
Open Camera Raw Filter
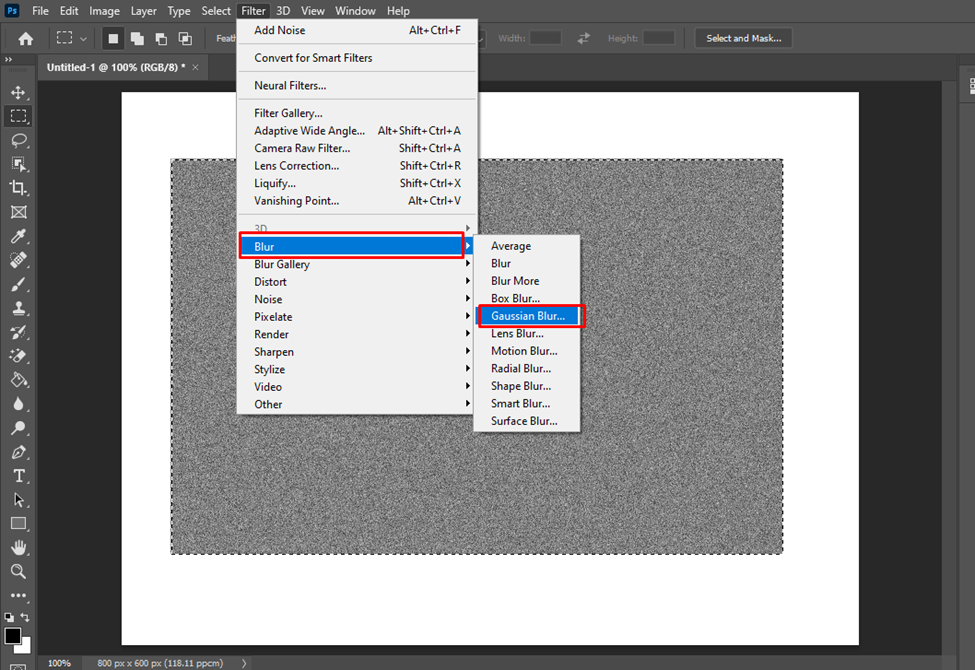(356, 148)
